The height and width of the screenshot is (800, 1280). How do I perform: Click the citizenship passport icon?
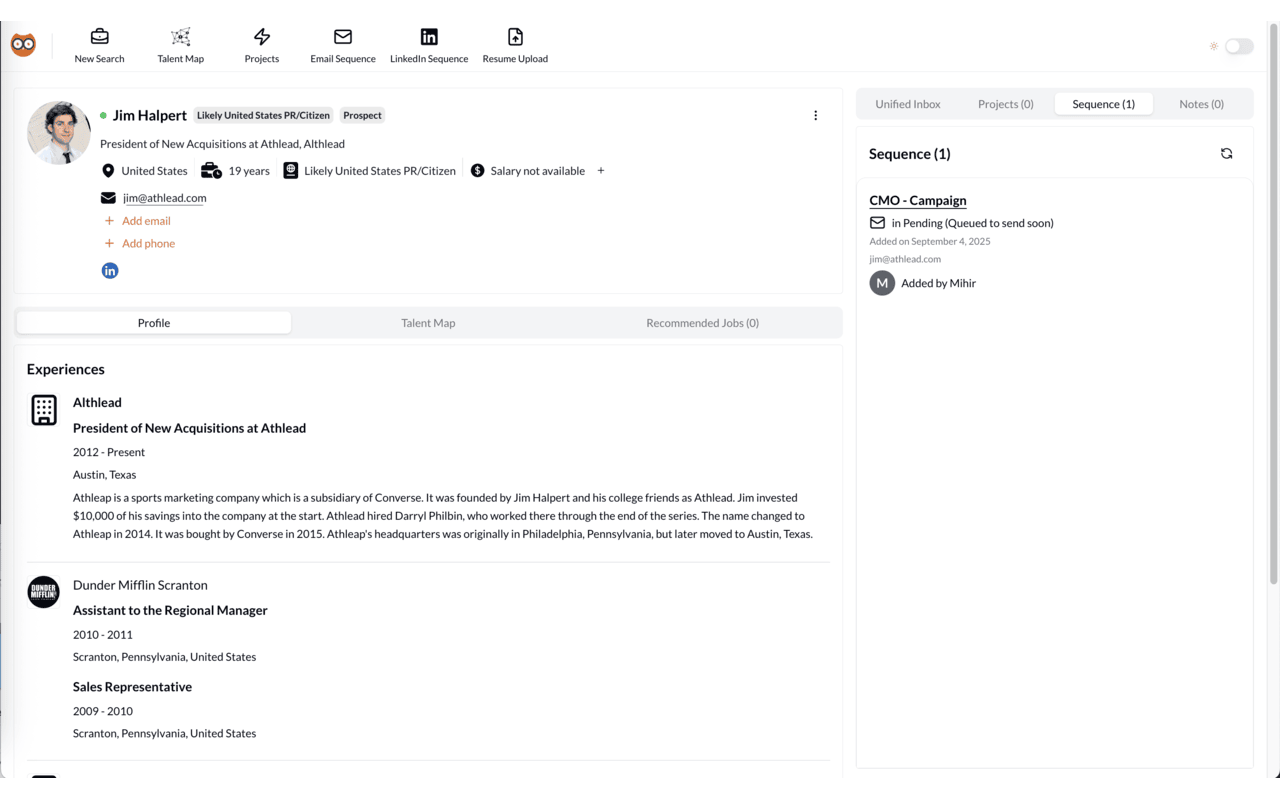(290, 171)
